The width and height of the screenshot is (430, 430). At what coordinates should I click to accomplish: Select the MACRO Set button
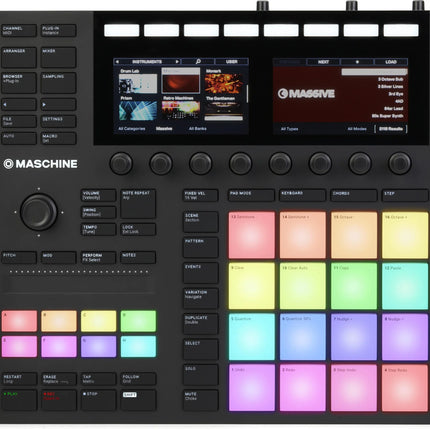tap(59, 138)
